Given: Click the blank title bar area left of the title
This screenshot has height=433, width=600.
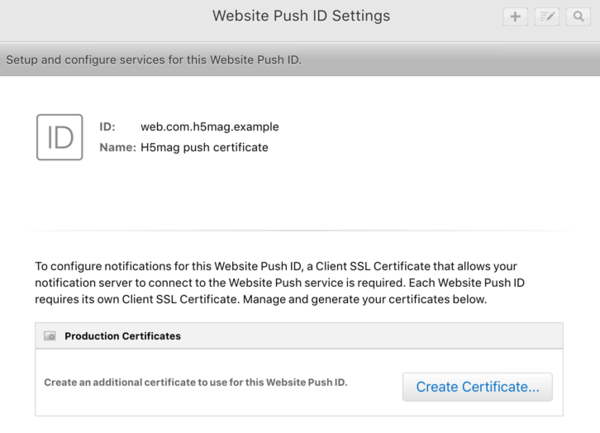Looking at the screenshot, I should (100, 17).
